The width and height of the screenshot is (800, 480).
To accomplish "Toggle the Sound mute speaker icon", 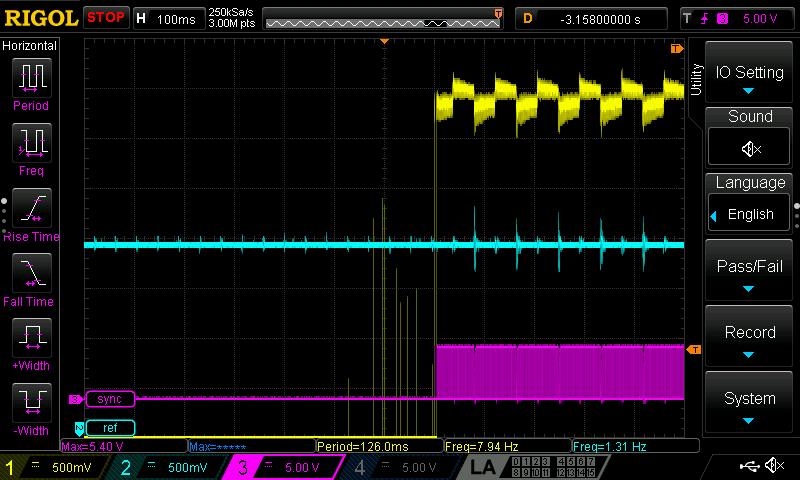I will tap(750, 148).
